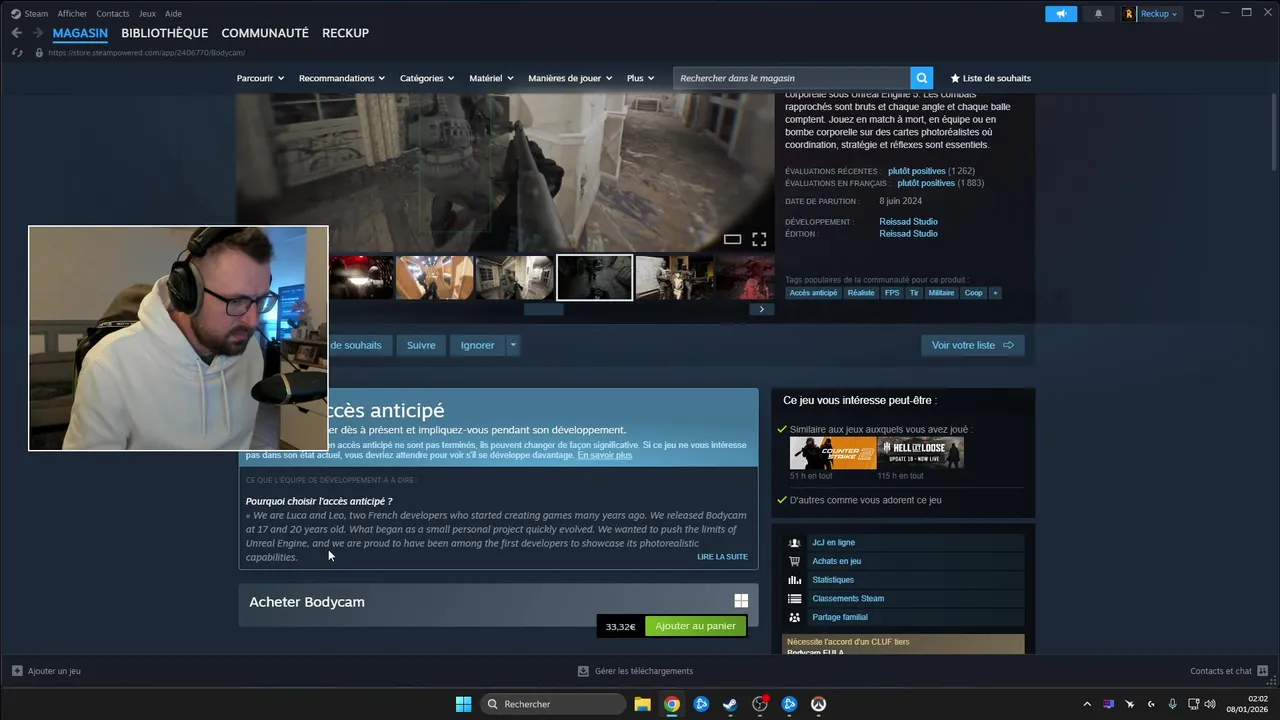Click Ajouter au panier button
Image resolution: width=1280 pixels, height=720 pixels.
[695, 626]
